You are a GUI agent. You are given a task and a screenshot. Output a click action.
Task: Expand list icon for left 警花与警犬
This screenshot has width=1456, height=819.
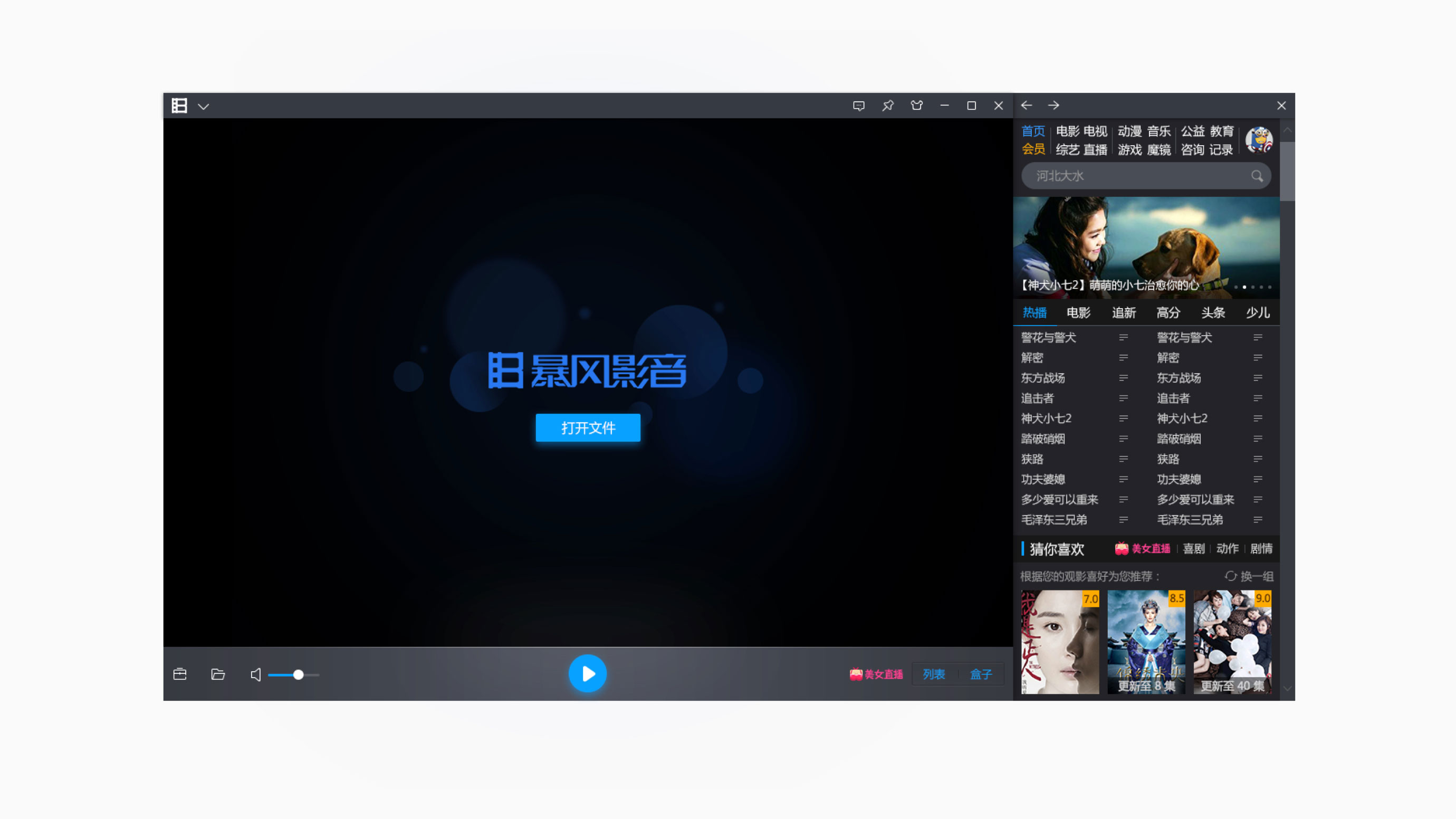pyautogui.click(x=1124, y=337)
